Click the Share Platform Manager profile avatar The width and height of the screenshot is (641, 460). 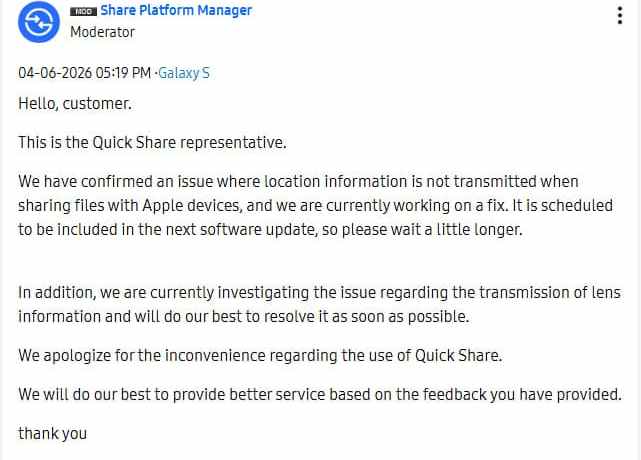(x=40, y=22)
